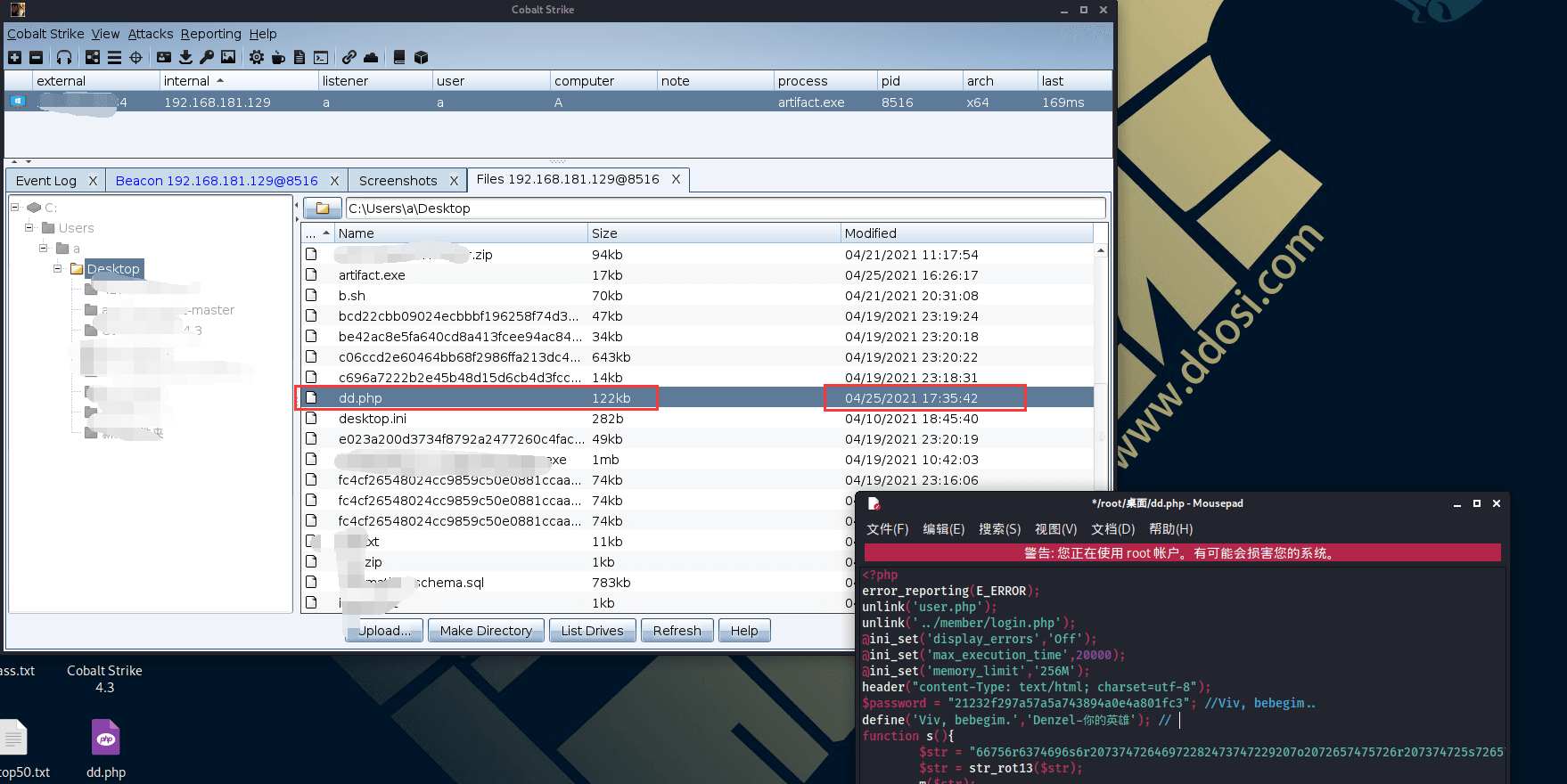
Task: Sort the file list by Modified column header
Action: coord(967,233)
